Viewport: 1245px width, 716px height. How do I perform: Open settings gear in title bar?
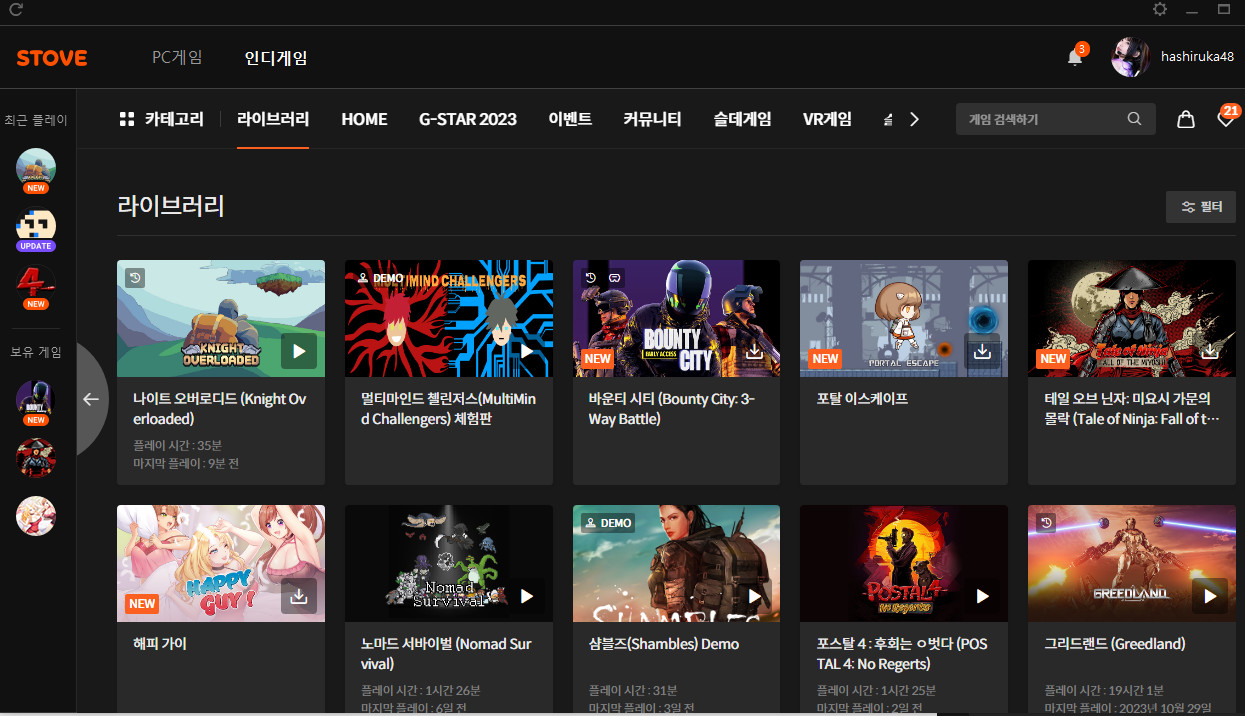click(x=1160, y=9)
